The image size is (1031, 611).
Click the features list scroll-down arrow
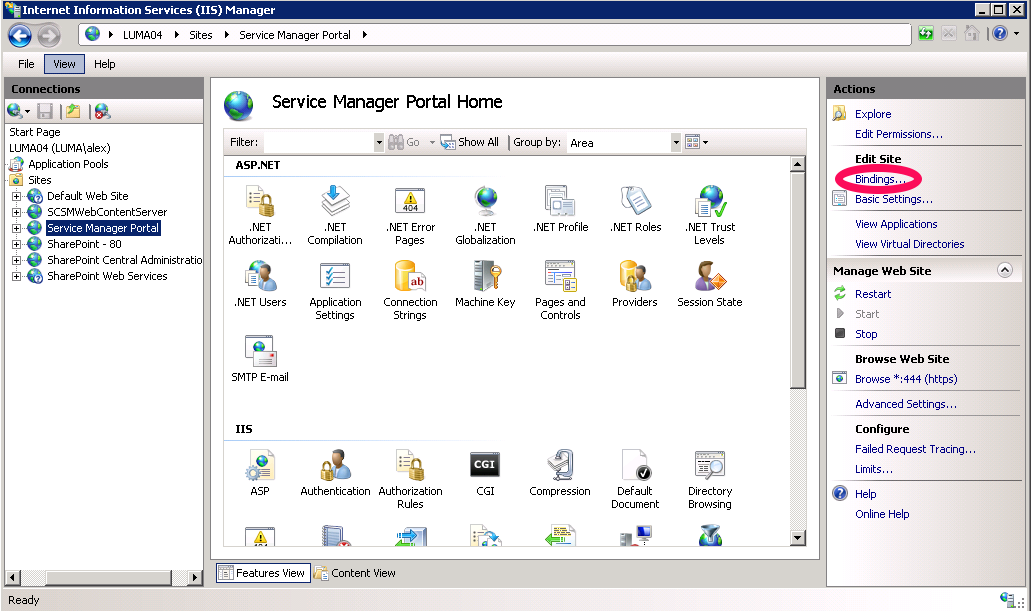[798, 538]
